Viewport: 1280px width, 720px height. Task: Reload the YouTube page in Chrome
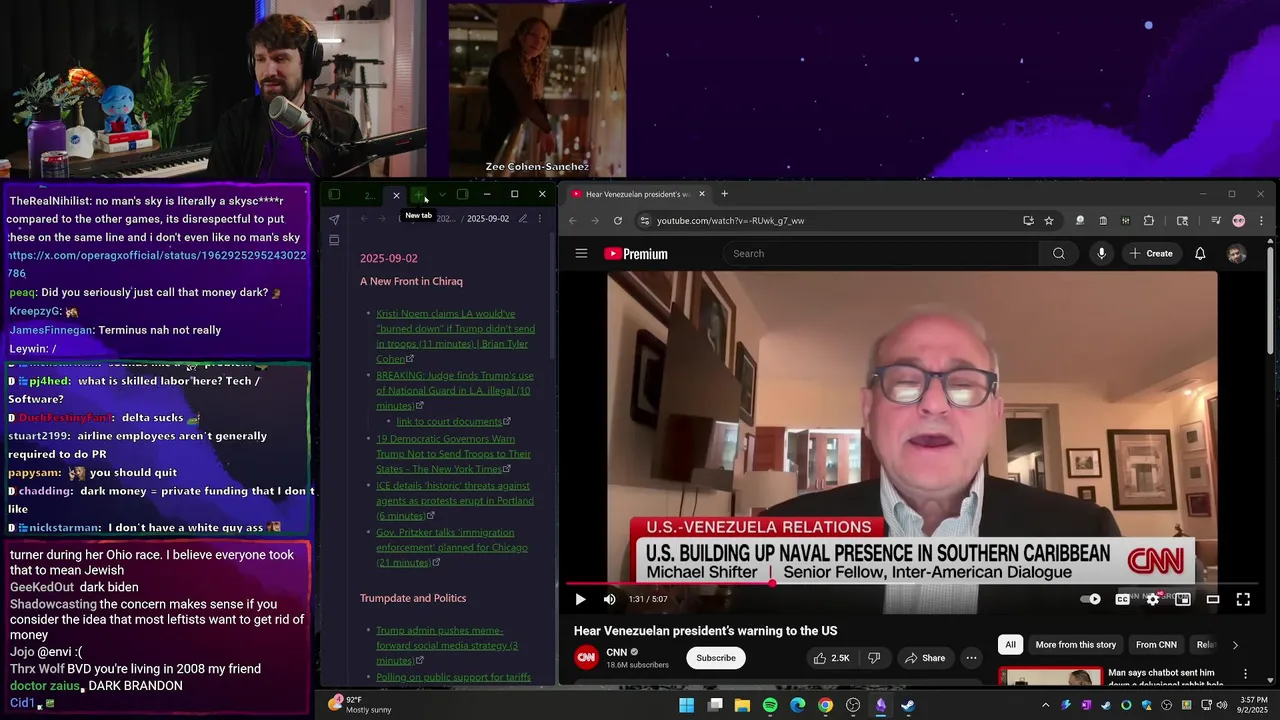[618, 220]
